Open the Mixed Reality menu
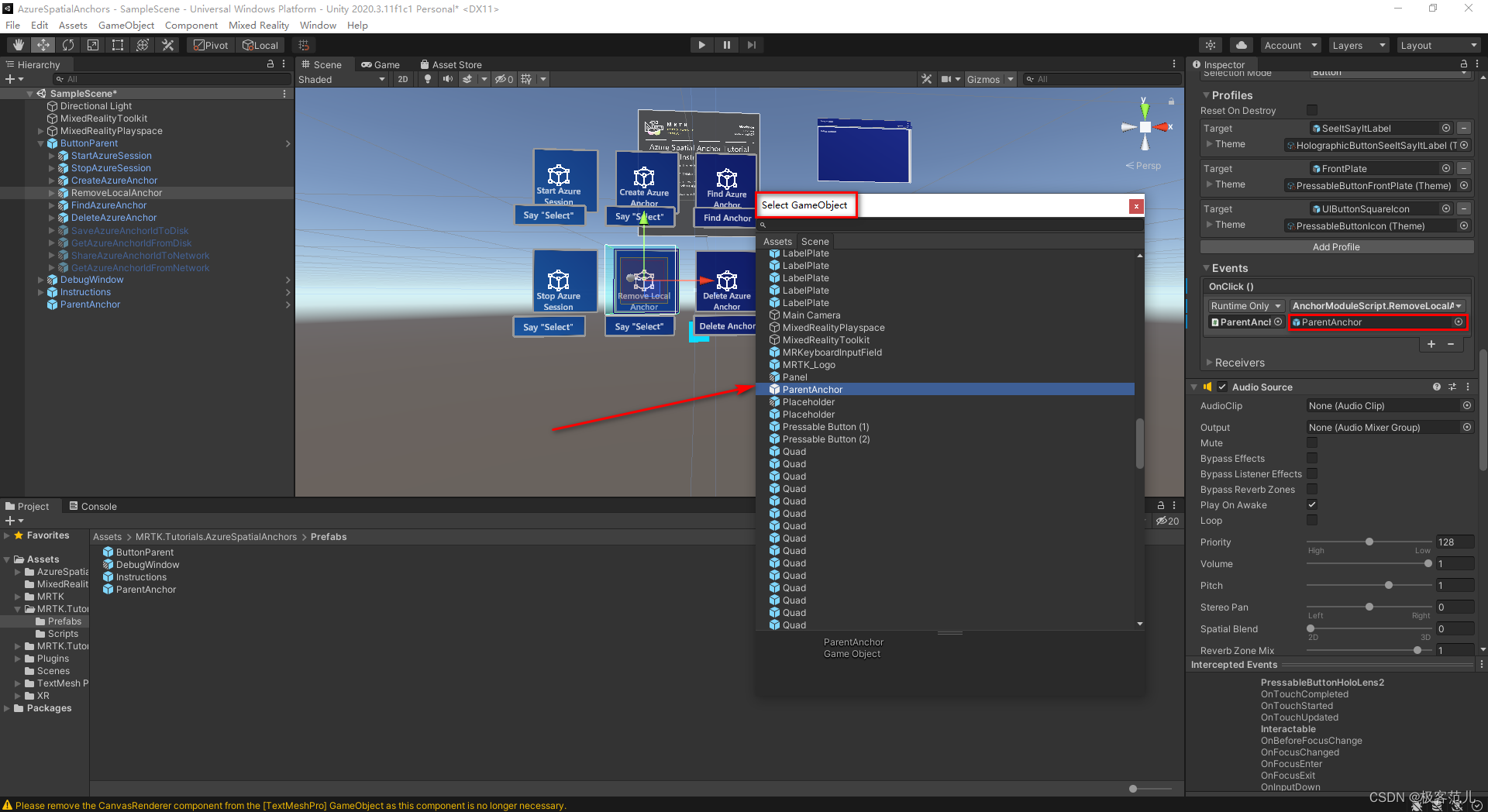The width and height of the screenshot is (1488, 812). (x=258, y=25)
